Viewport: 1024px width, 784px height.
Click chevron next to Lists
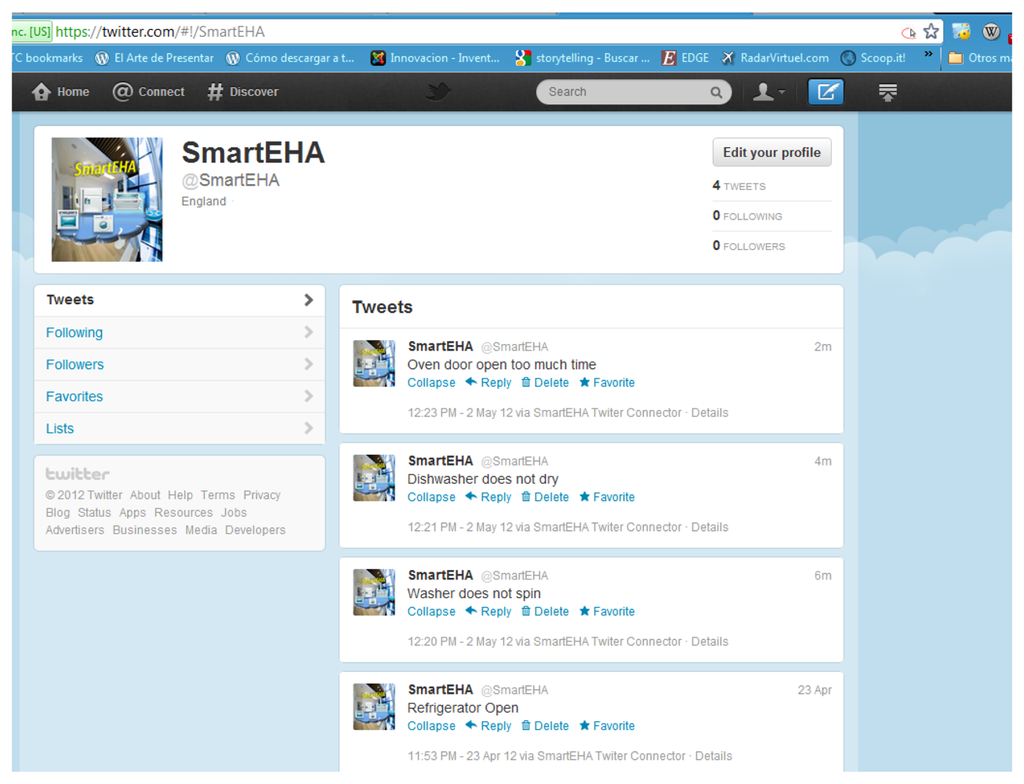pyautogui.click(x=308, y=428)
